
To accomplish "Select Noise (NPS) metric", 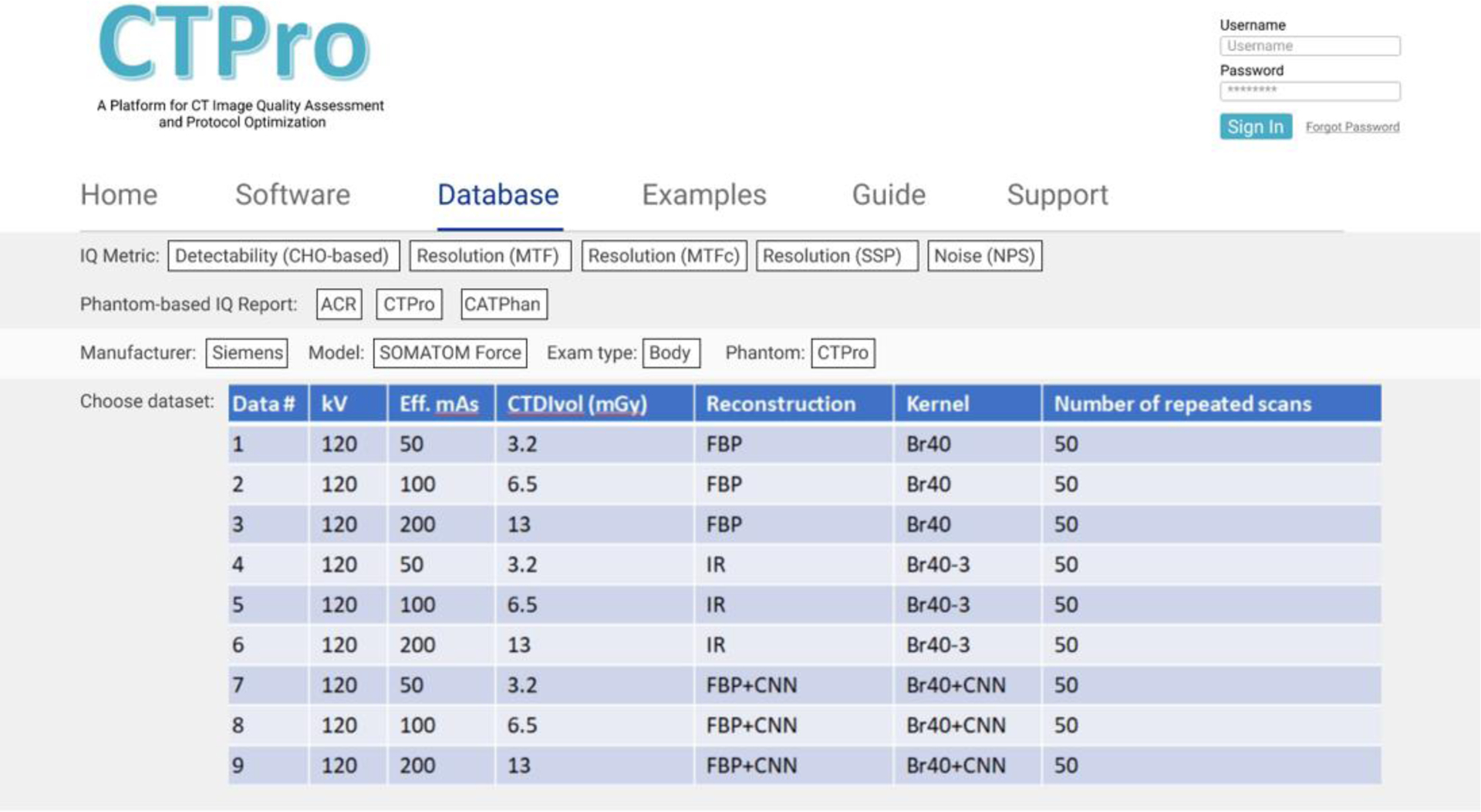I will (984, 256).
